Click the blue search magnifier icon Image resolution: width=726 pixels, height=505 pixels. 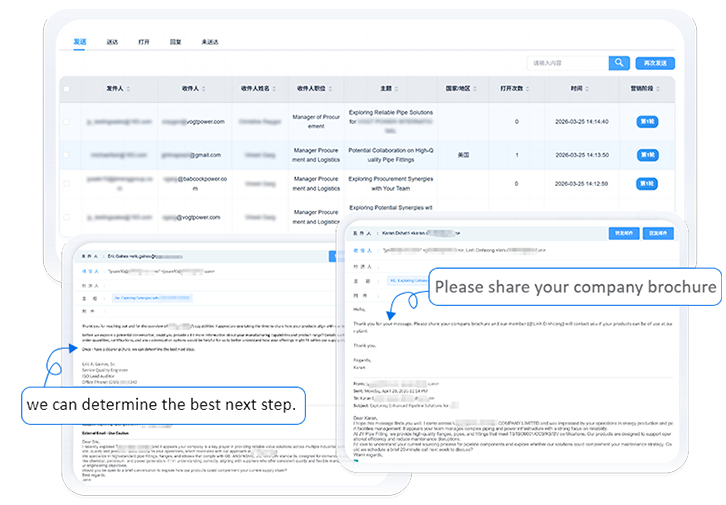[619, 63]
